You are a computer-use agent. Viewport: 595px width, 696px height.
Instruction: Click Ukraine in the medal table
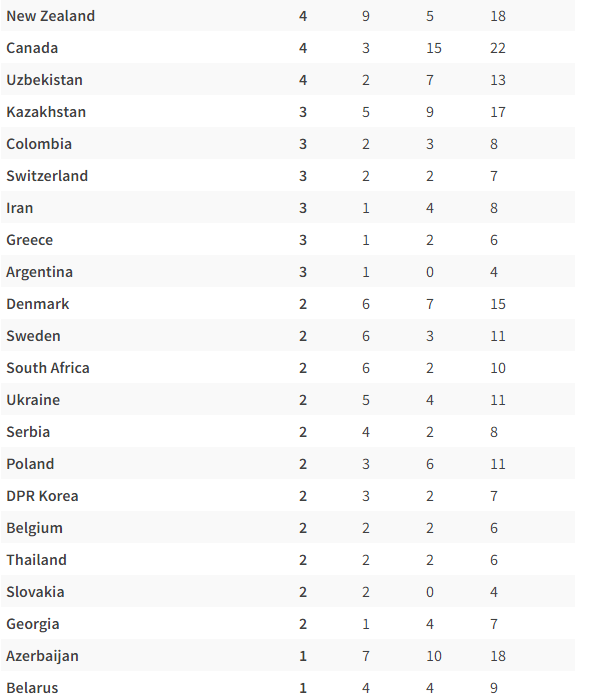coord(33,399)
